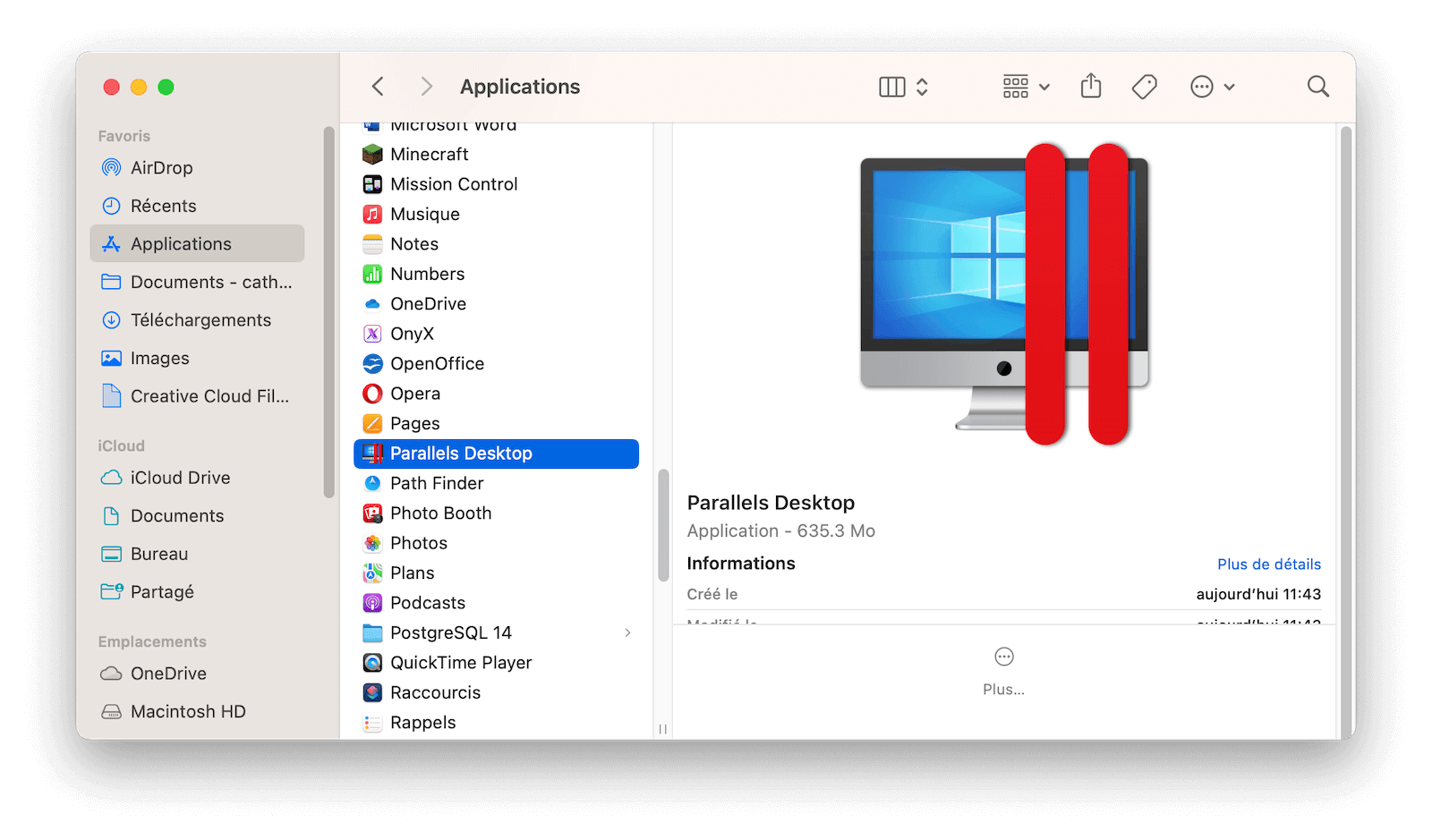The width and height of the screenshot is (1432, 840).
Task: Click the column resize handle
Action: [662, 729]
